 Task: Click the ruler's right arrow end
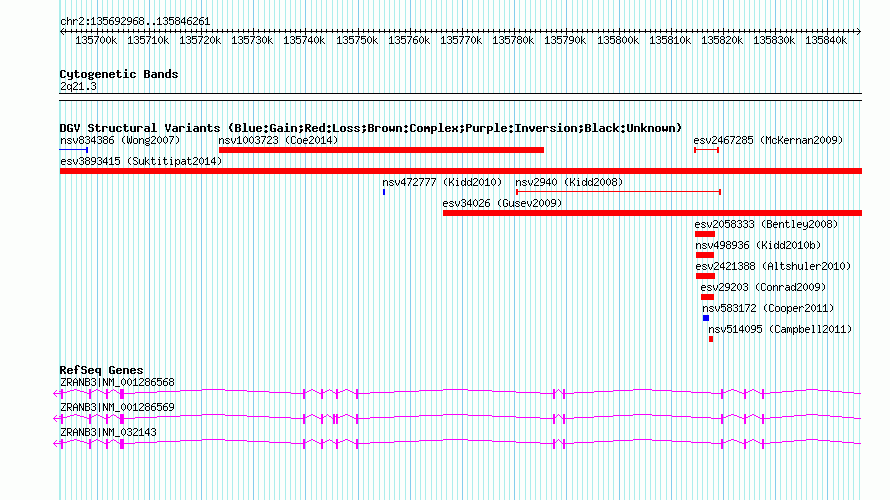859,32
